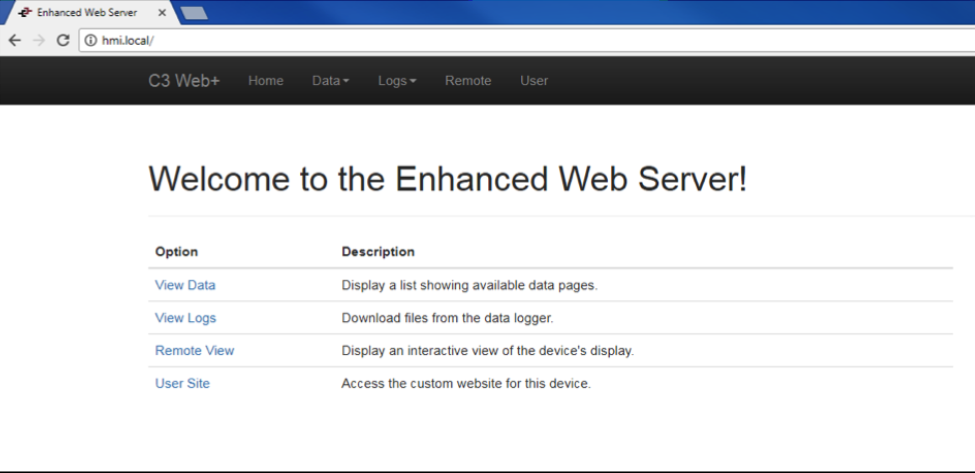Click 'Access the custom website for this device.'
The height and width of the screenshot is (473, 975).
coord(466,383)
